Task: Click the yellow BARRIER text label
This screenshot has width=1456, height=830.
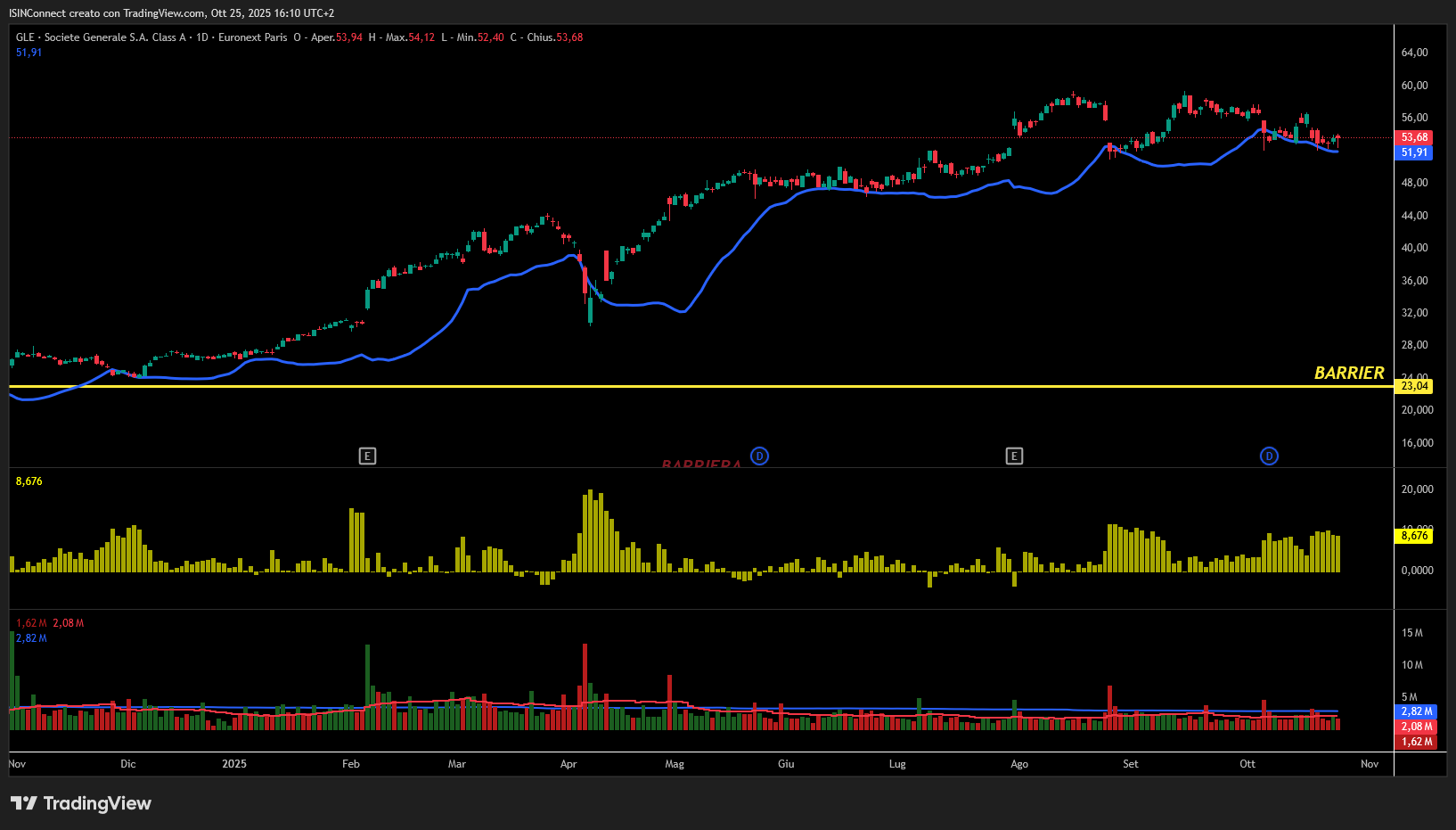Action: tap(1349, 374)
